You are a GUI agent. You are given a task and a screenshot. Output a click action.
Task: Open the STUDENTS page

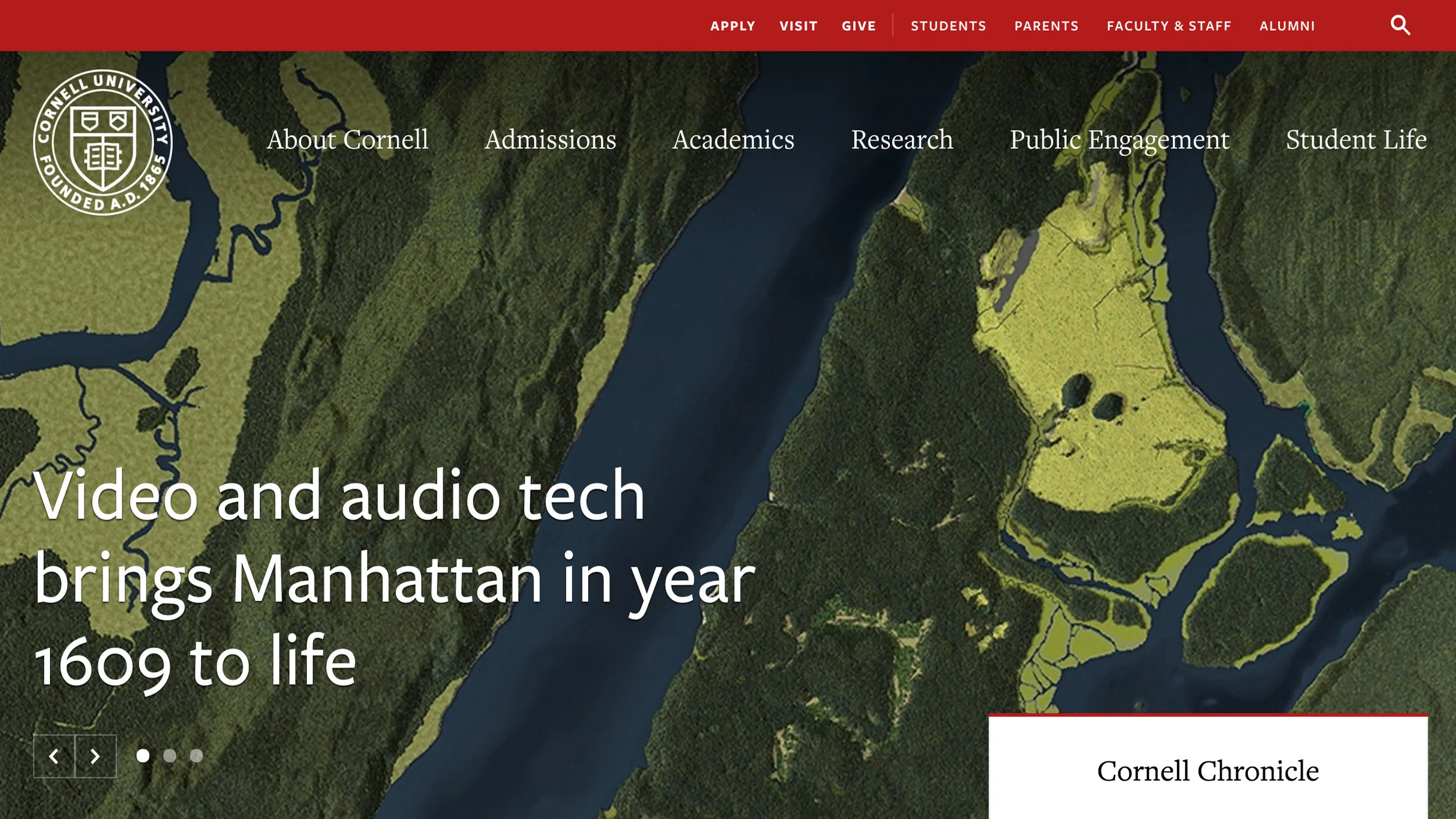pyautogui.click(x=948, y=26)
